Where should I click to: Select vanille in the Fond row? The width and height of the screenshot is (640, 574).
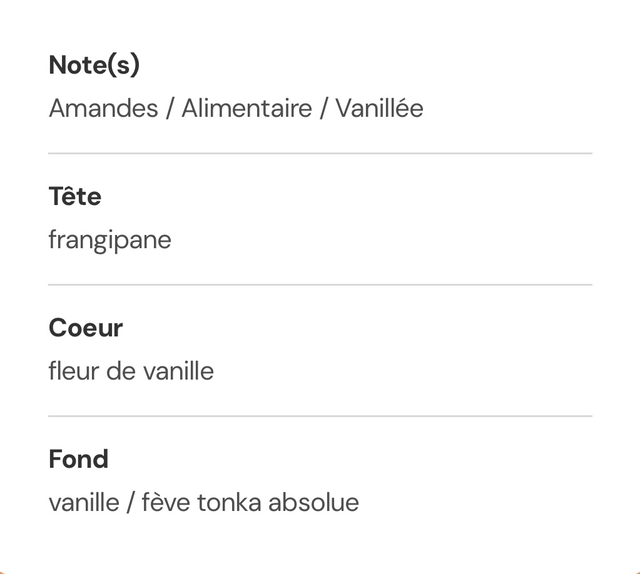(x=83, y=502)
